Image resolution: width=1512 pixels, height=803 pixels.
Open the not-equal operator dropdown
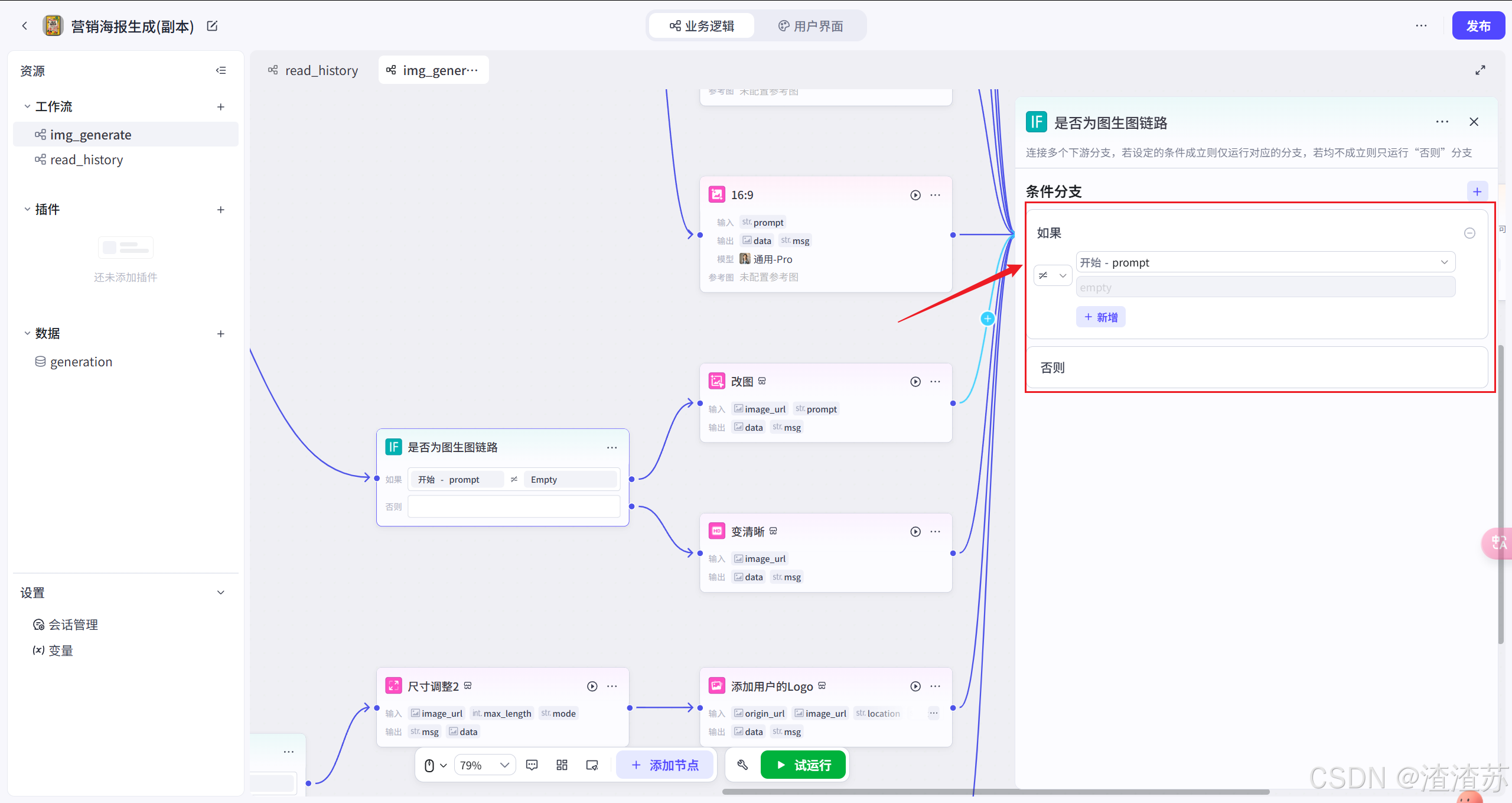tap(1052, 275)
